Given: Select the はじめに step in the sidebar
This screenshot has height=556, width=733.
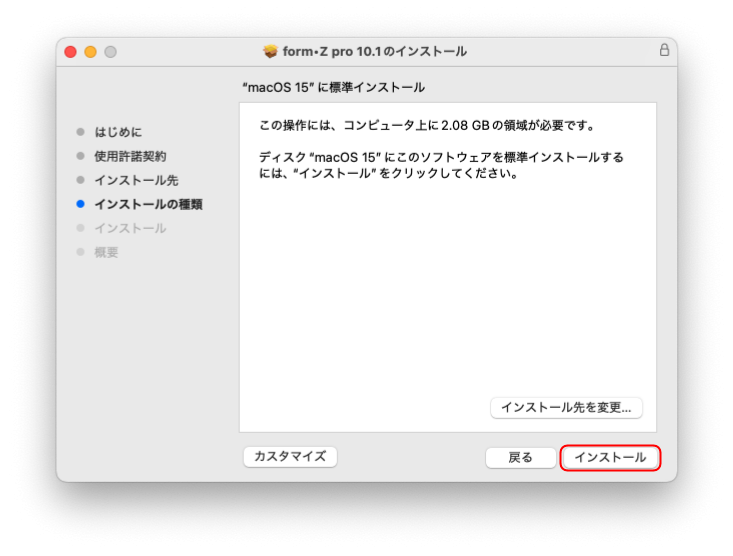Looking at the screenshot, I should [x=118, y=132].
